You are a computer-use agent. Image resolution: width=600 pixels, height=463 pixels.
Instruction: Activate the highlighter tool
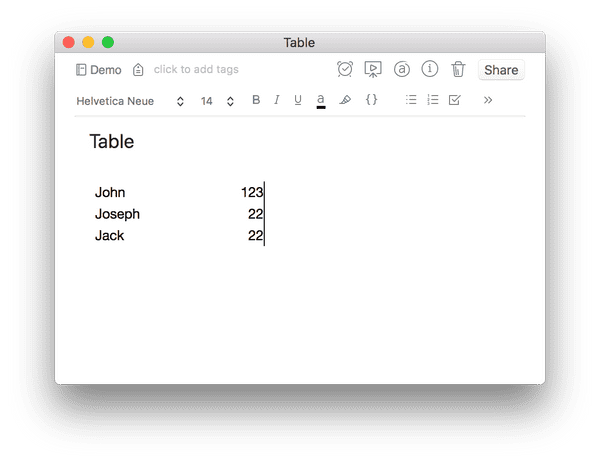[345, 100]
